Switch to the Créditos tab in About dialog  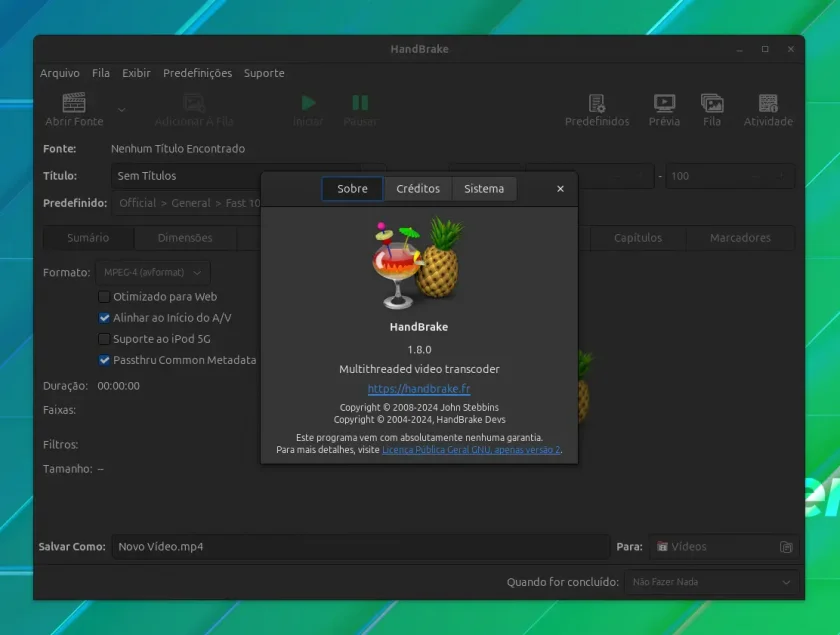[418, 189]
